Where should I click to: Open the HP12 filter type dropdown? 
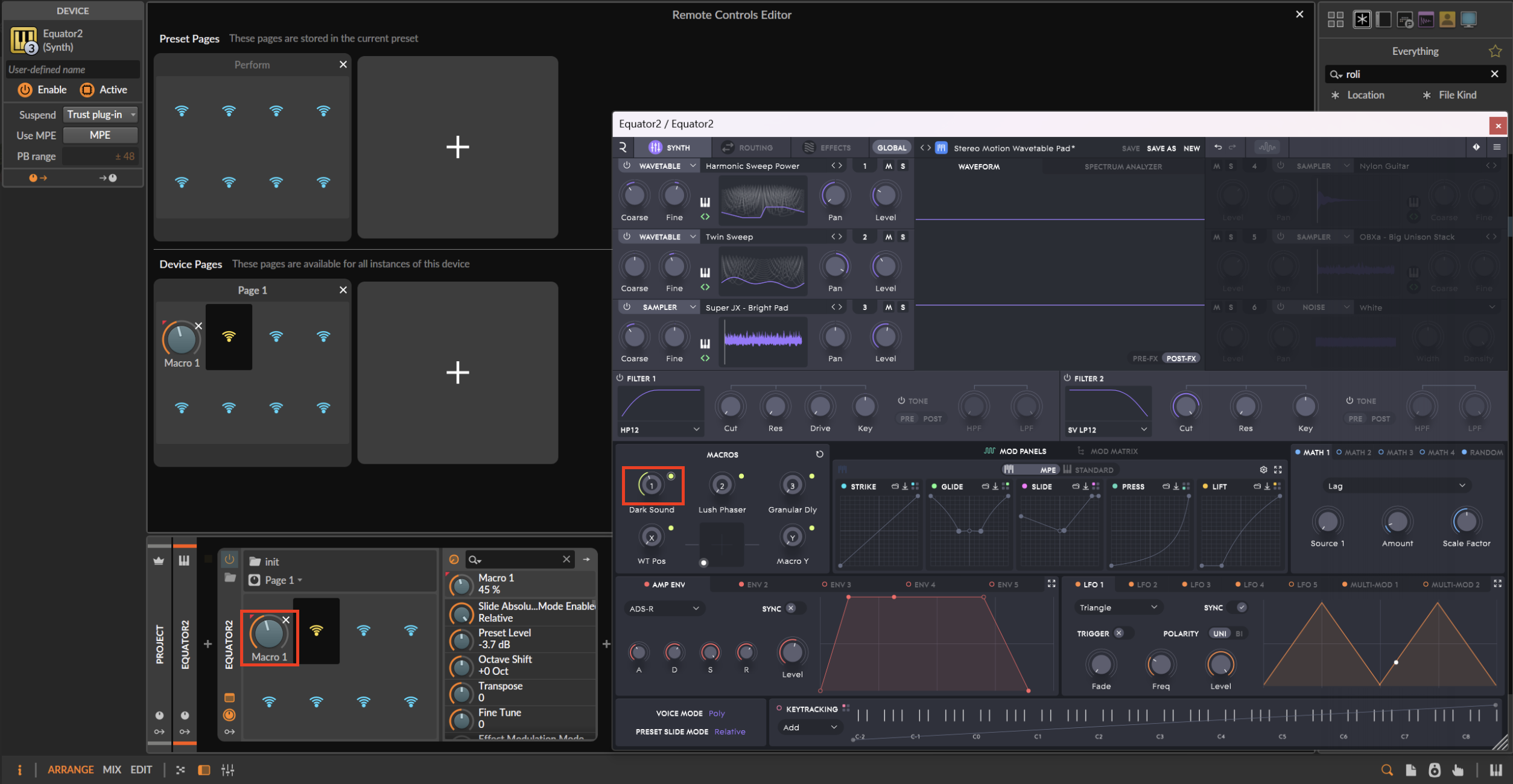(660, 429)
